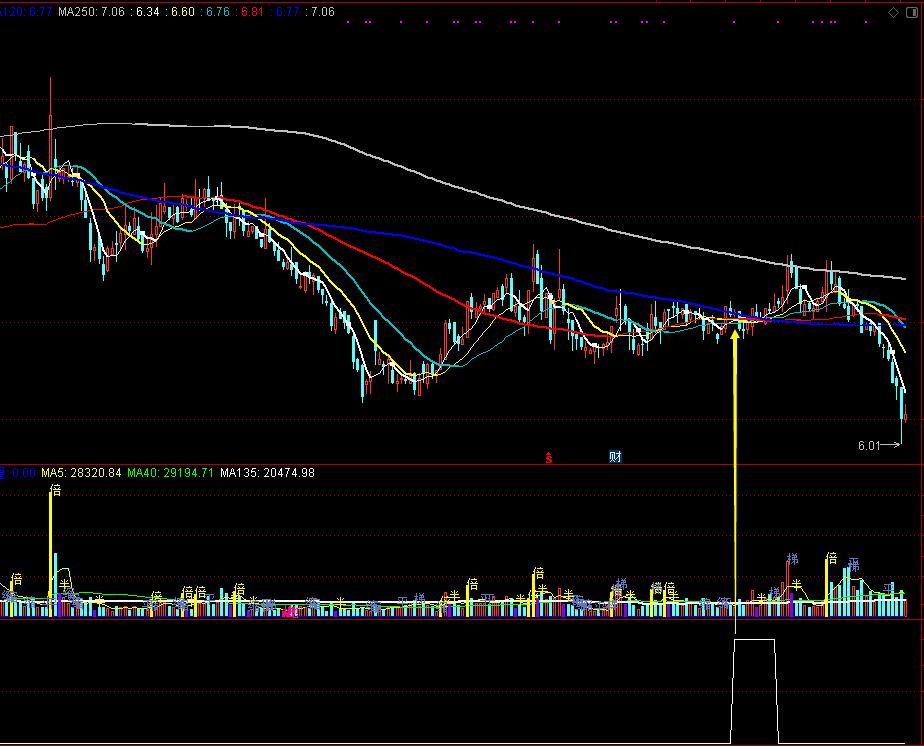Click the diamond icon at top right
This screenshot has width=924, height=746.
(x=893, y=12)
